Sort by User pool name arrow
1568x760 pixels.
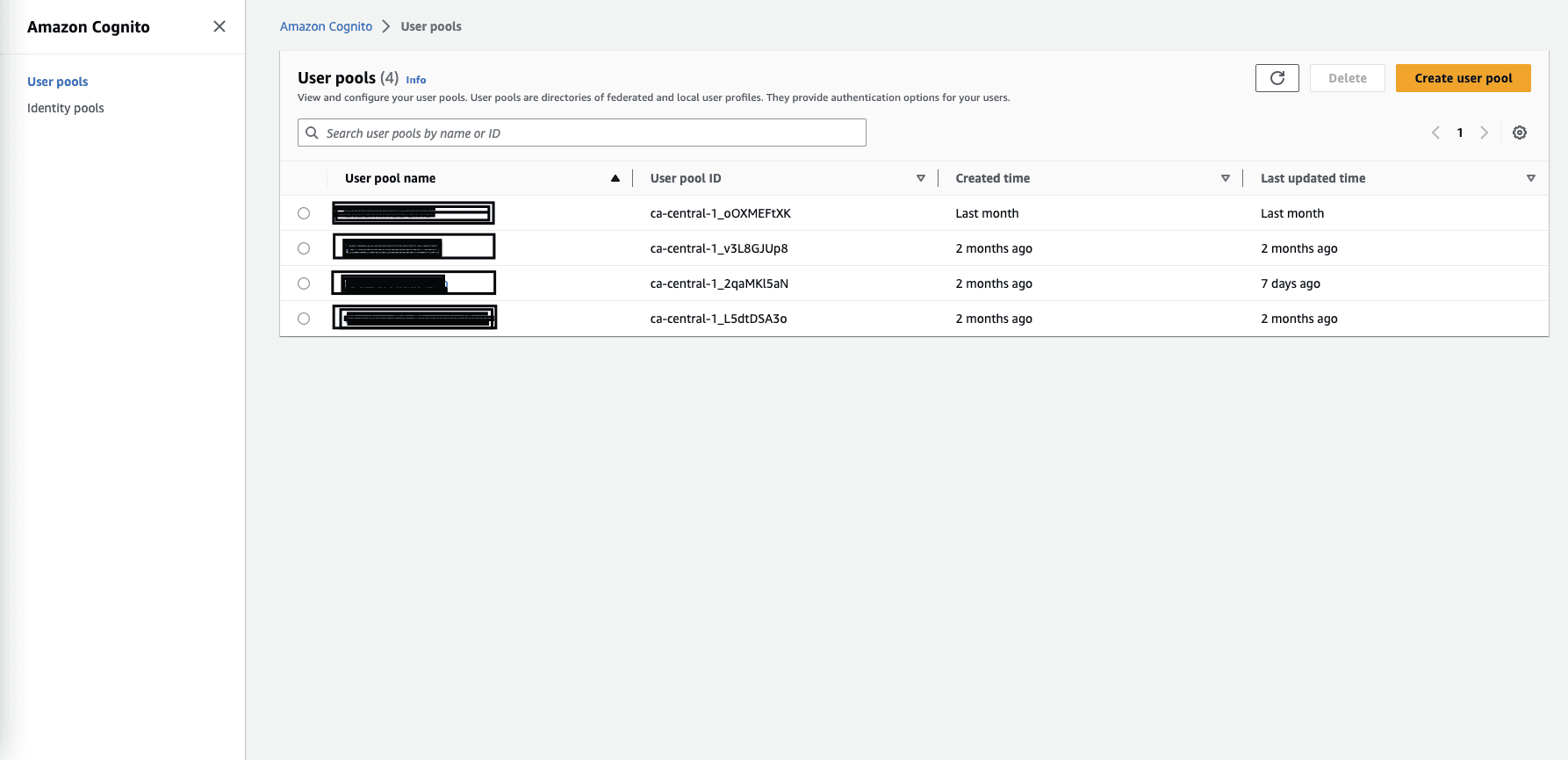(x=615, y=178)
